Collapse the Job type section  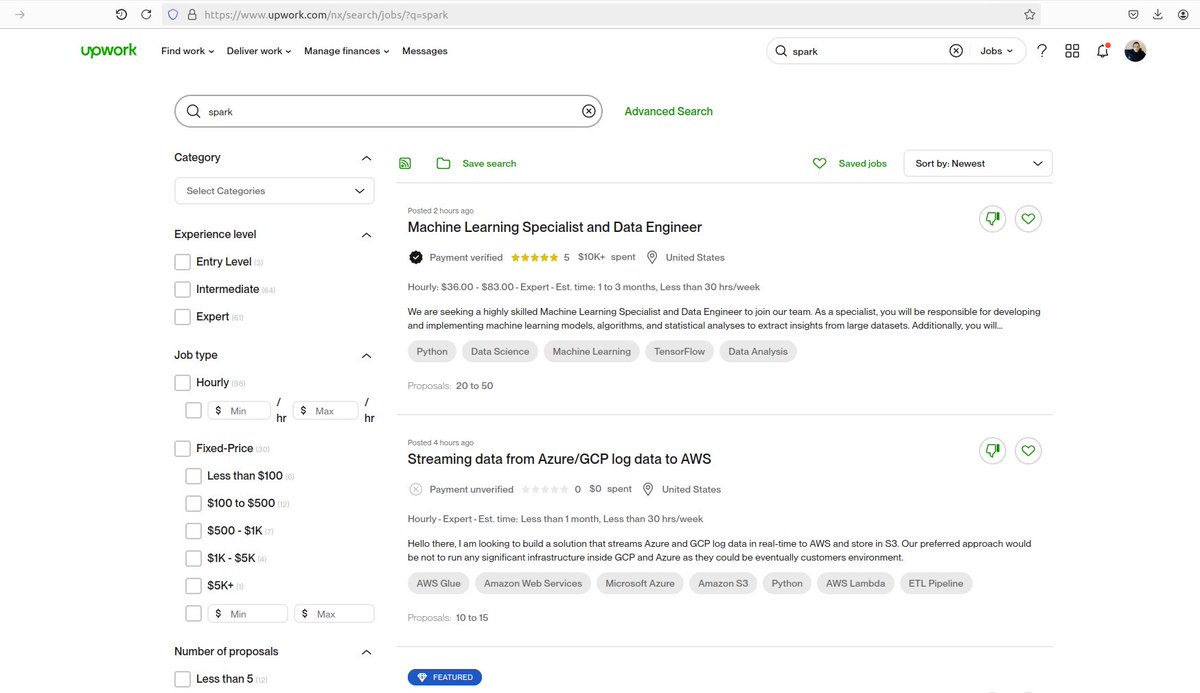tap(366, 356)
